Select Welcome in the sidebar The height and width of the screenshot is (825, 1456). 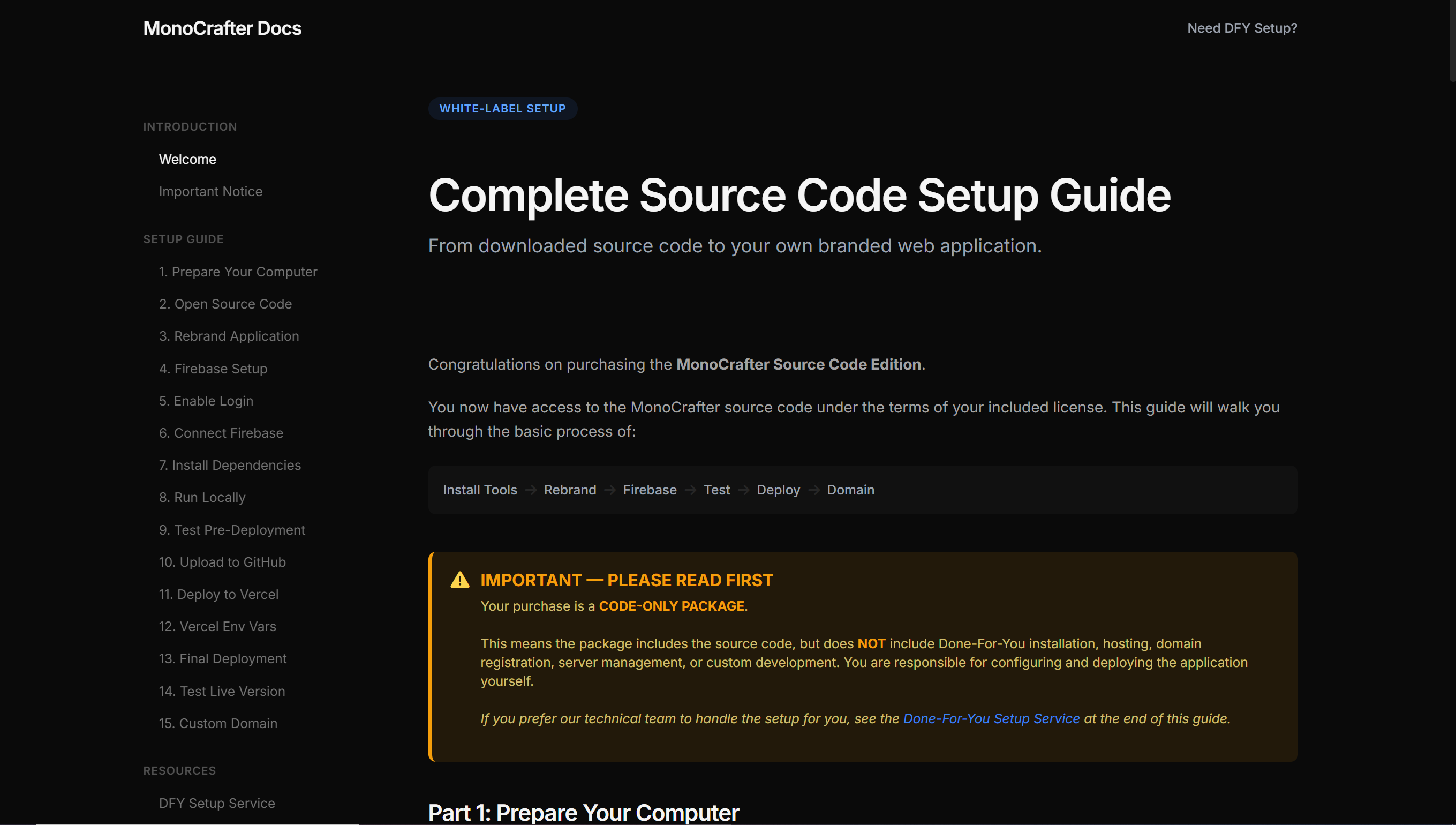click(187, 159)
